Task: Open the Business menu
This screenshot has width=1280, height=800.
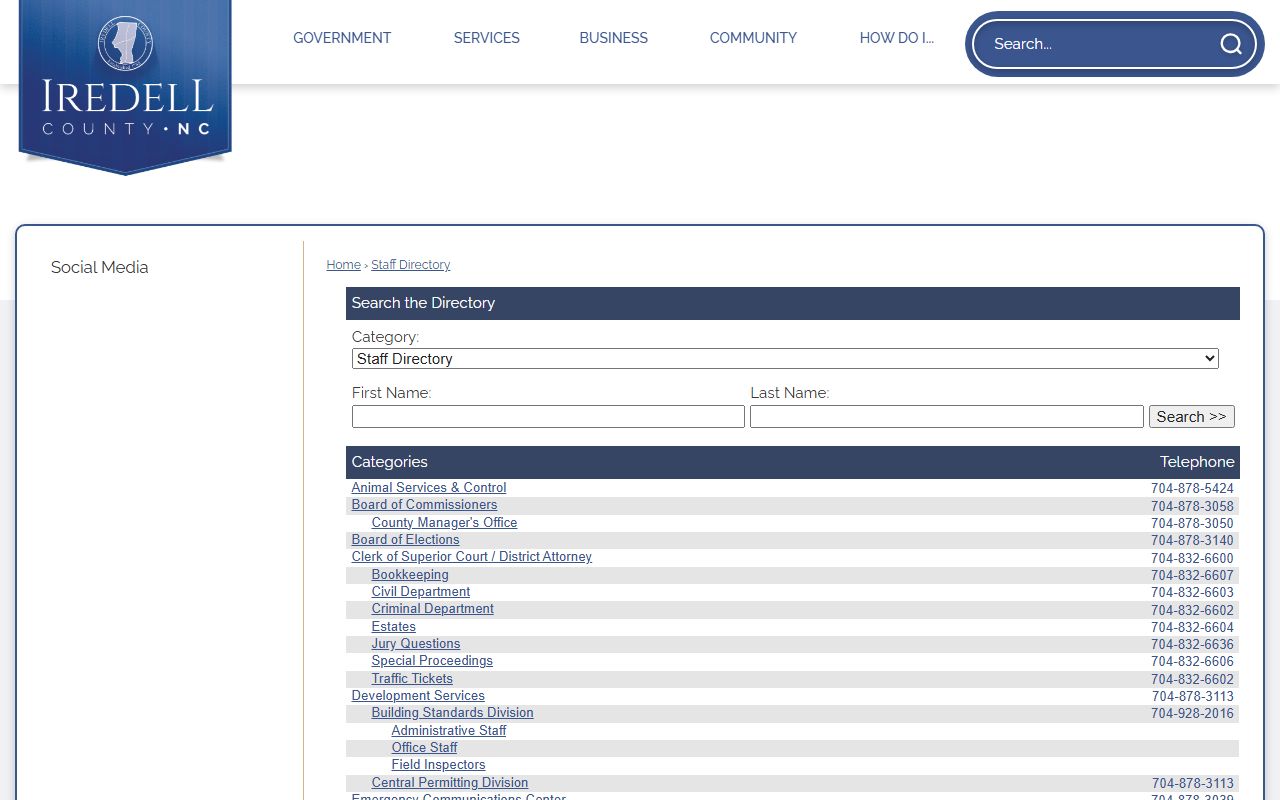Action: click(x=614, y=38)
